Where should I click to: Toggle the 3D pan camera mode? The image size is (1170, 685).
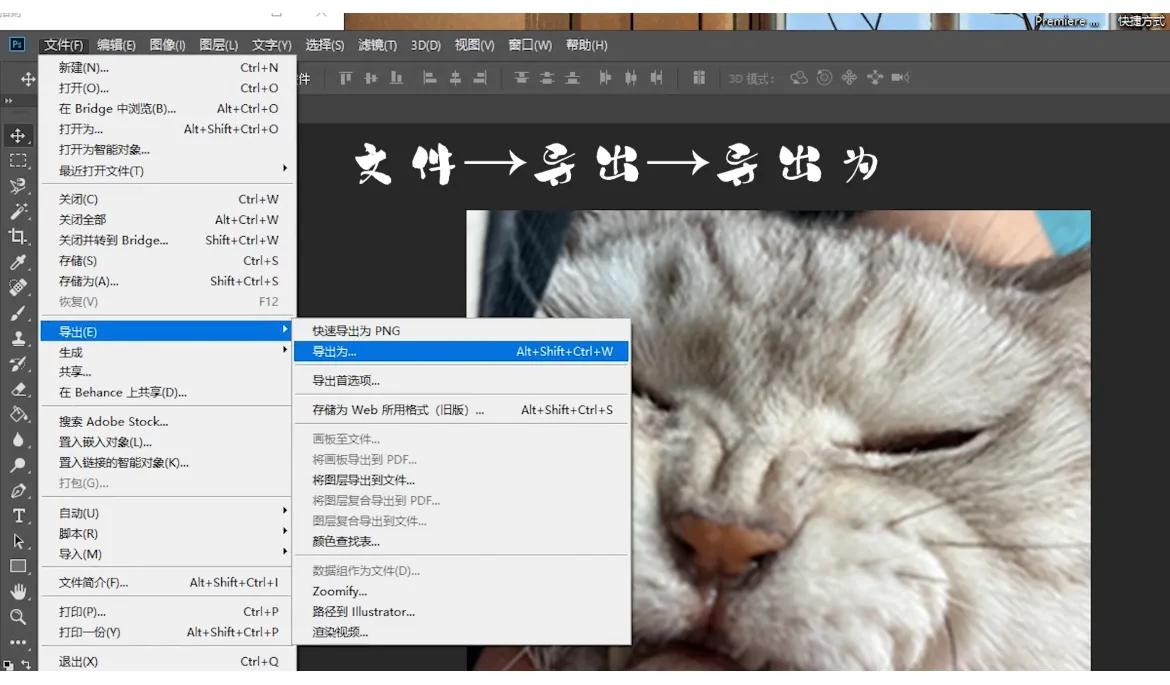(x=849, y=77)
